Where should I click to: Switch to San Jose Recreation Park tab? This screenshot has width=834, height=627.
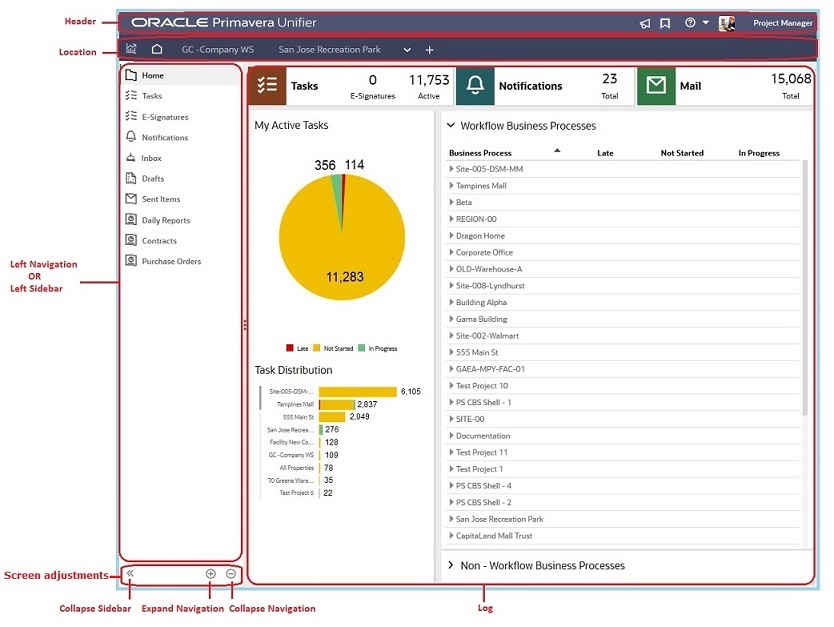pyautogui.click(x=329, y=49)
